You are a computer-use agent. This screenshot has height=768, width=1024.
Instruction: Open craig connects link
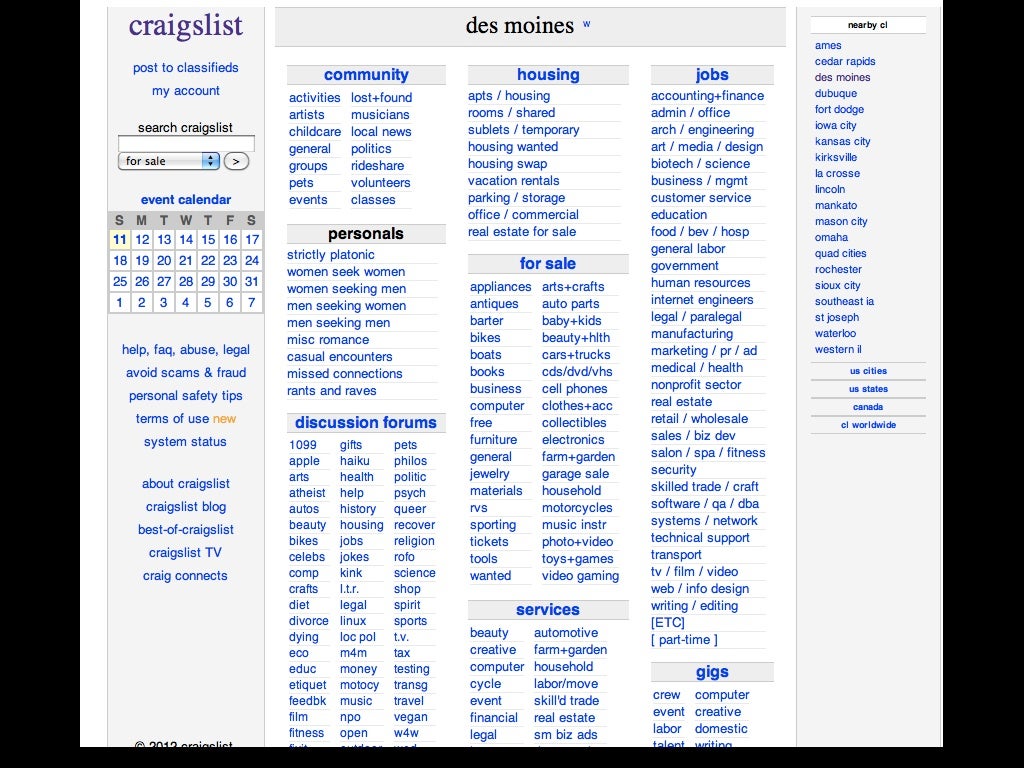tap(185, 576)
